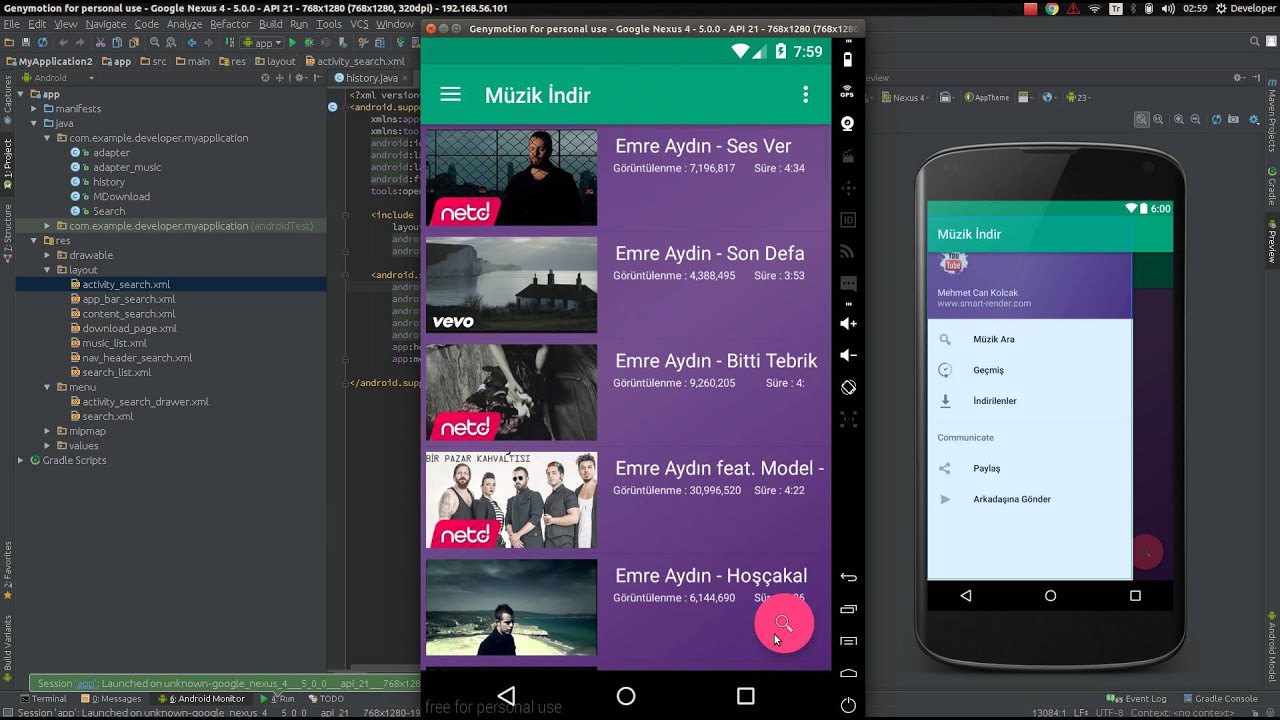
Task: Click the Search Everywhere magnifier at top right
Action: pos(1255,41)
